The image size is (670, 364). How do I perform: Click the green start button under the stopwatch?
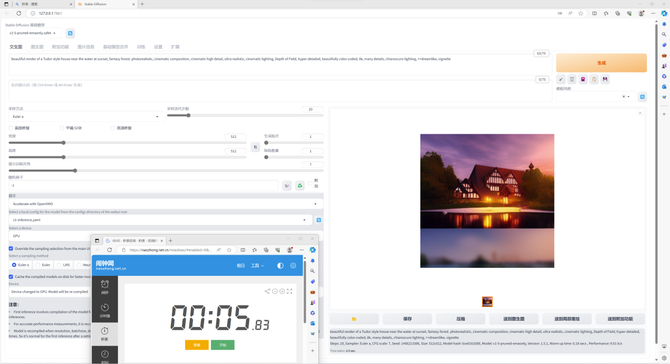[x=223, y=345]
